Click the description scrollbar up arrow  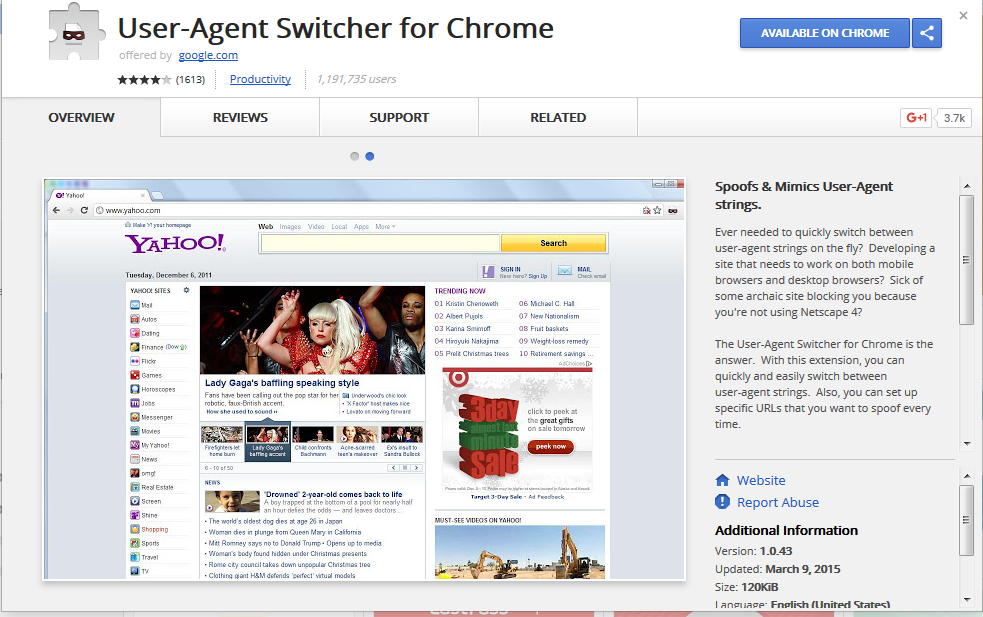coord(967,186)
